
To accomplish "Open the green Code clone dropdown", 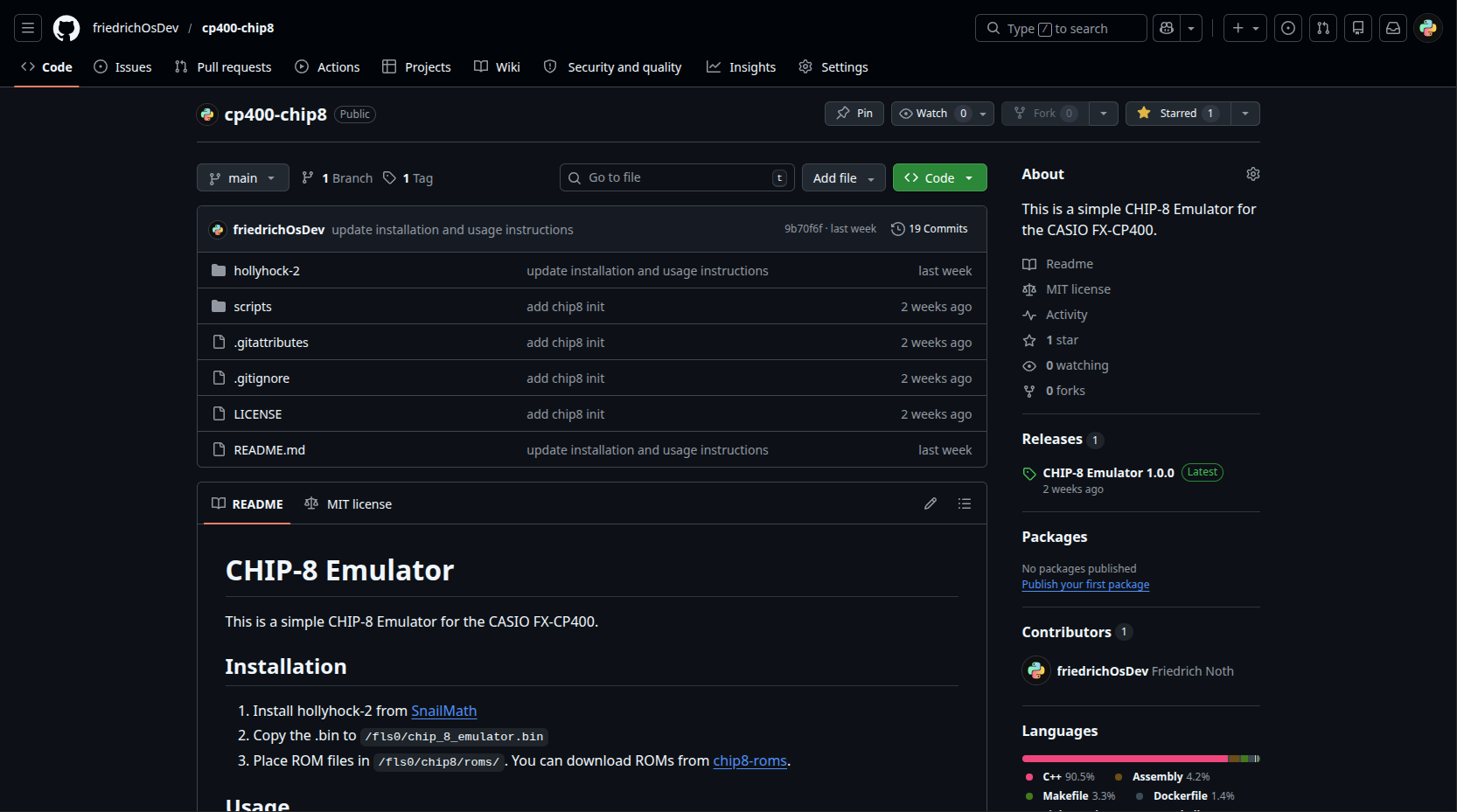I will [x=940, y=178].
